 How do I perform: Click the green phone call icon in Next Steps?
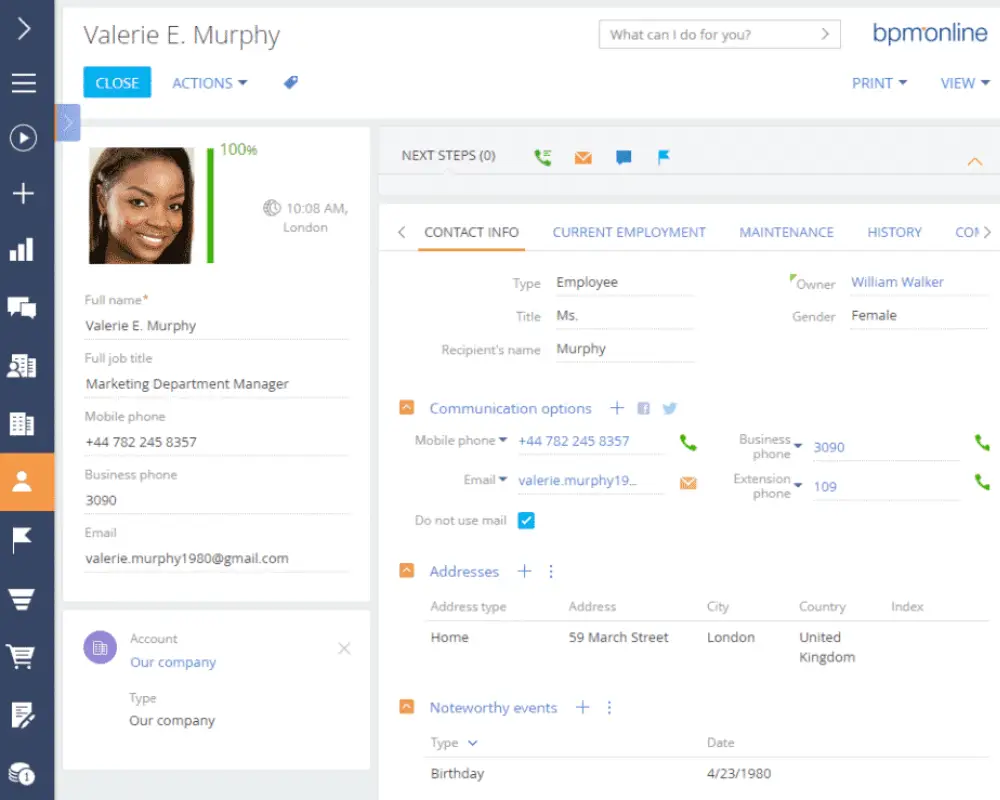pos(543,157)
